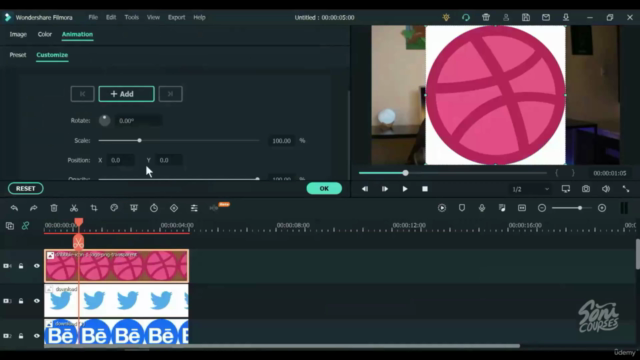Zoom in timeline with plus icon
The height and width of the screenshot is (360, 640).
pyautogui.click(x=602, y=208)
